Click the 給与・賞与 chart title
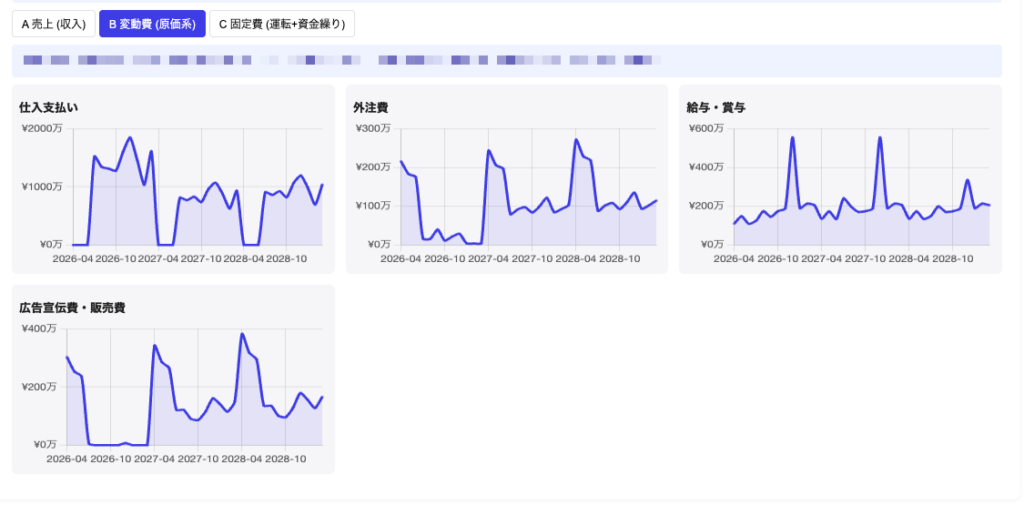1024x505 pixels. pos(716,108)
